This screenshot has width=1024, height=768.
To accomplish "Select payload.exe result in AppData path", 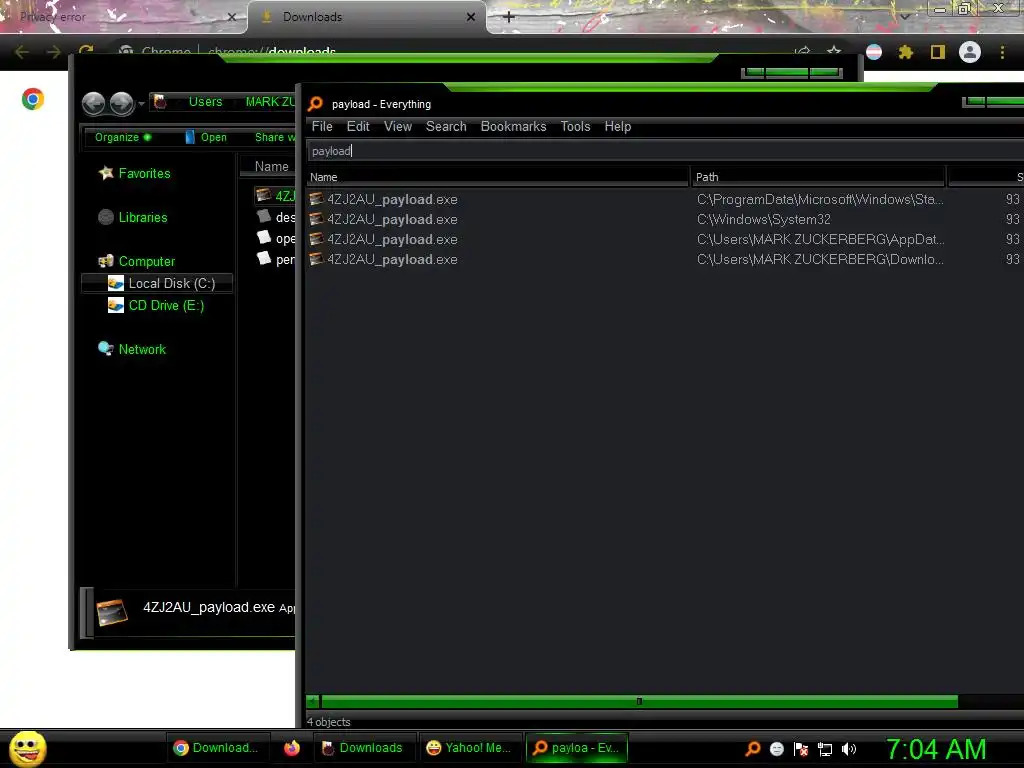I will coord(392,240).
